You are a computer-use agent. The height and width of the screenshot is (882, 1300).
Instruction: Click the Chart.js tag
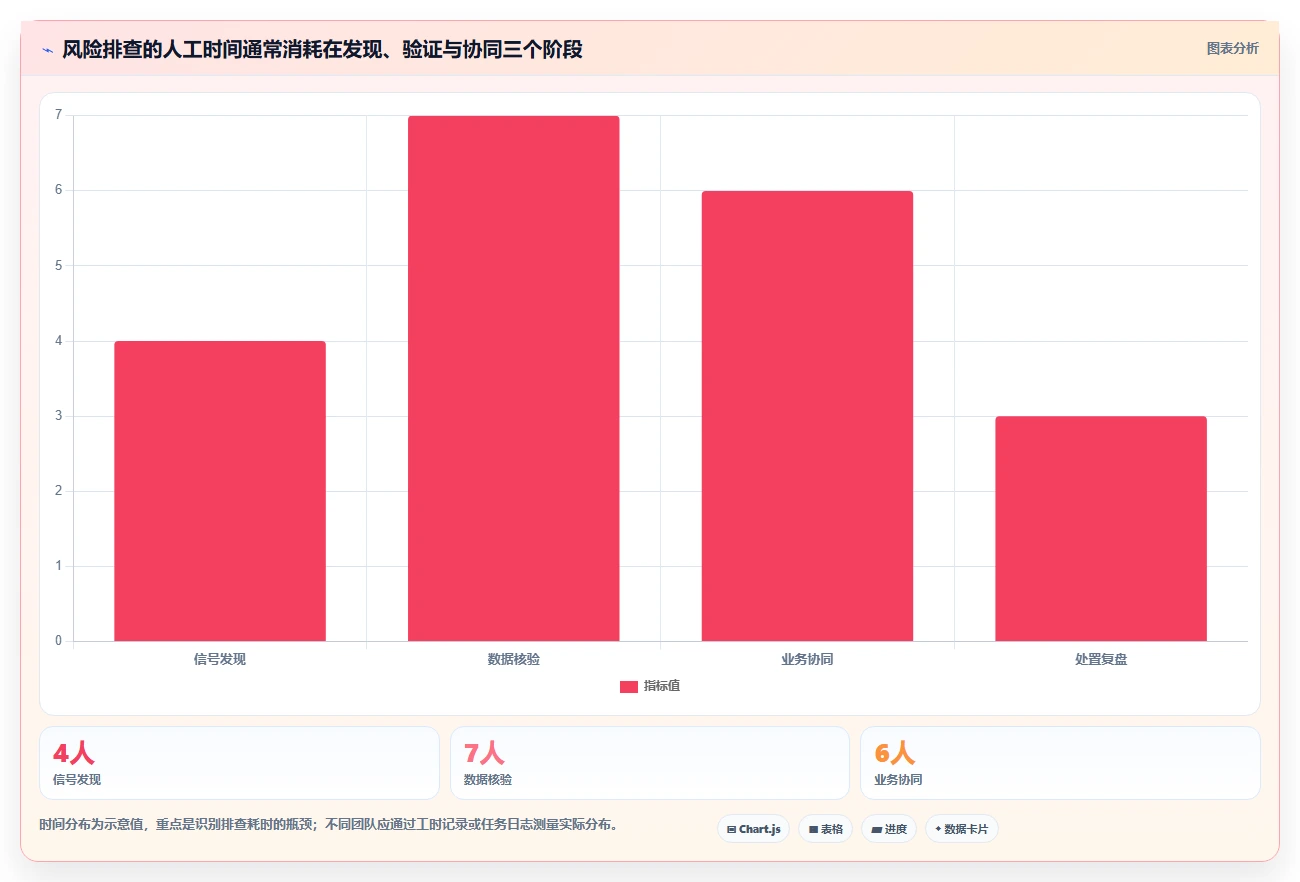coord(754,829)
